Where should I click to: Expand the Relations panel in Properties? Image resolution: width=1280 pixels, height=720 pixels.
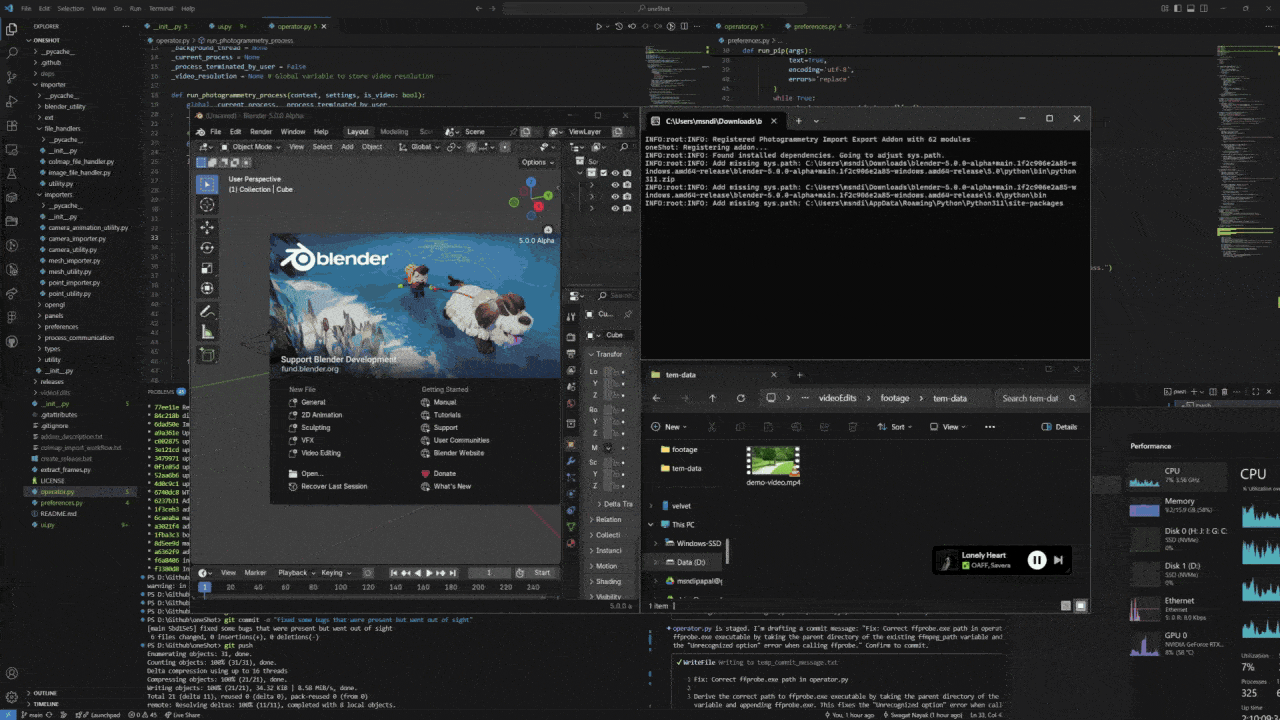pos(608,520)
